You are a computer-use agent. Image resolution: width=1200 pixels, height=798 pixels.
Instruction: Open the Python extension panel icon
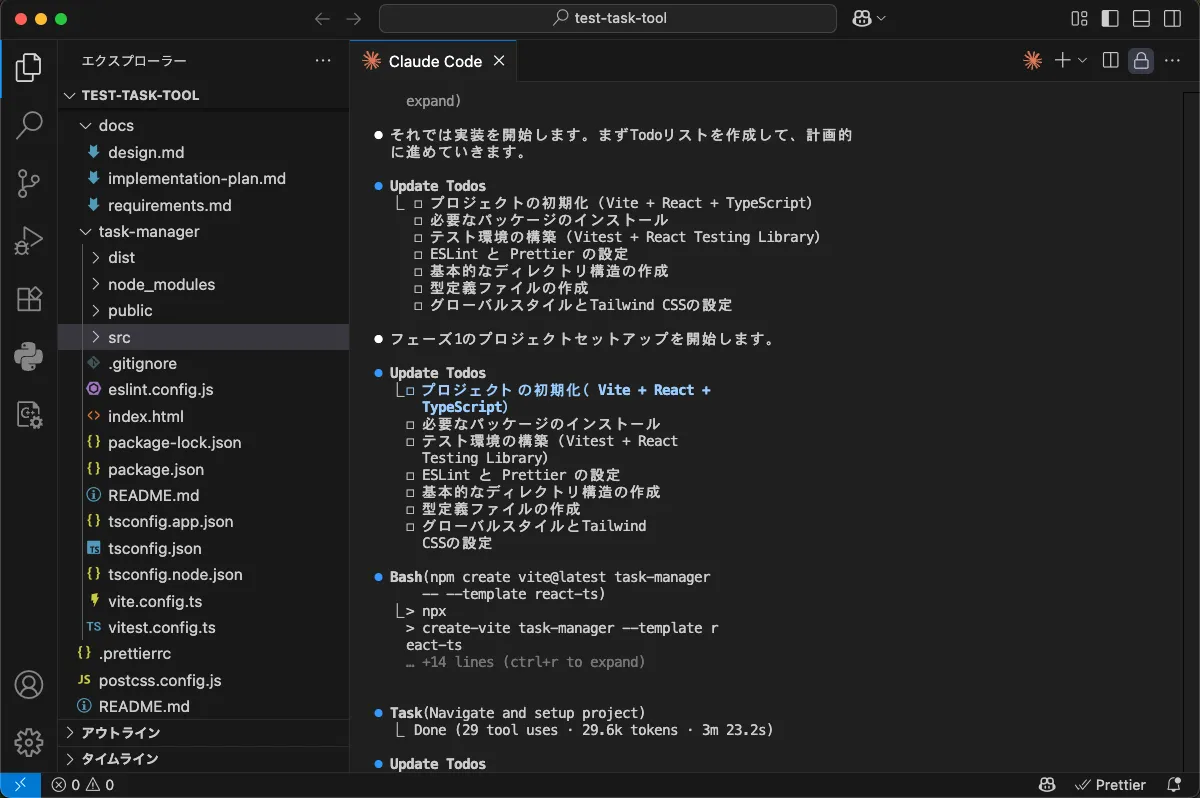29,357
